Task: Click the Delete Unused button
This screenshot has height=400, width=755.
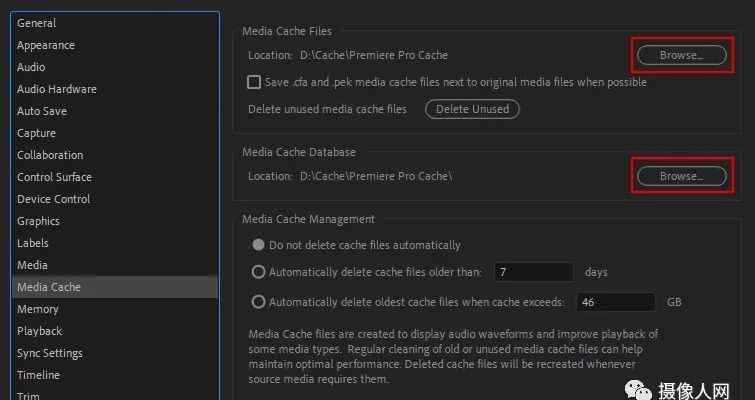Action: [472, 109]
